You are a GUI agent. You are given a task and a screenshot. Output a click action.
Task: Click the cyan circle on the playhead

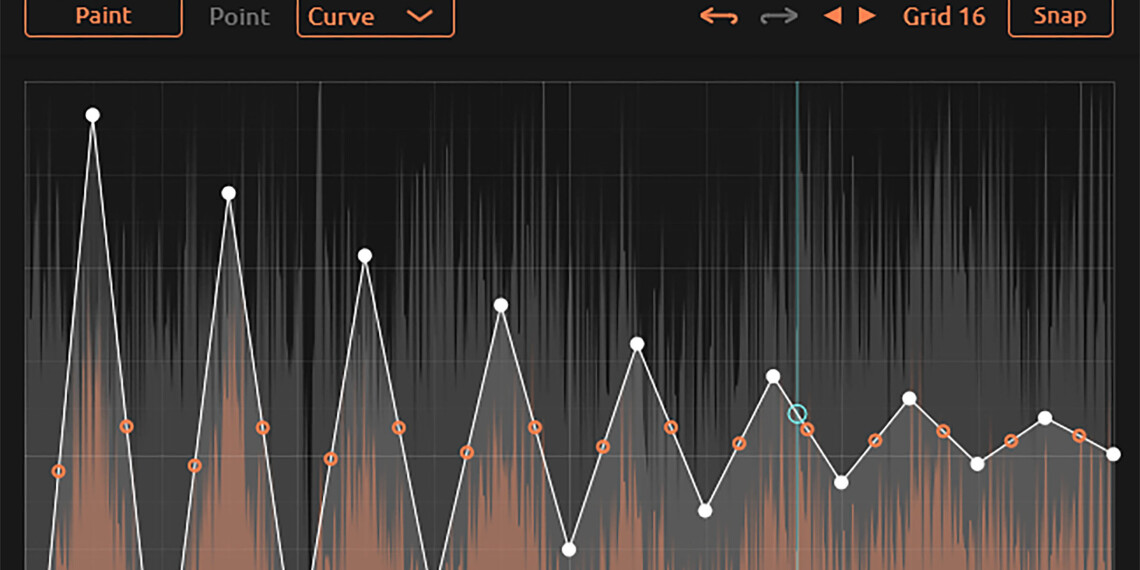(x=797, y=414)
